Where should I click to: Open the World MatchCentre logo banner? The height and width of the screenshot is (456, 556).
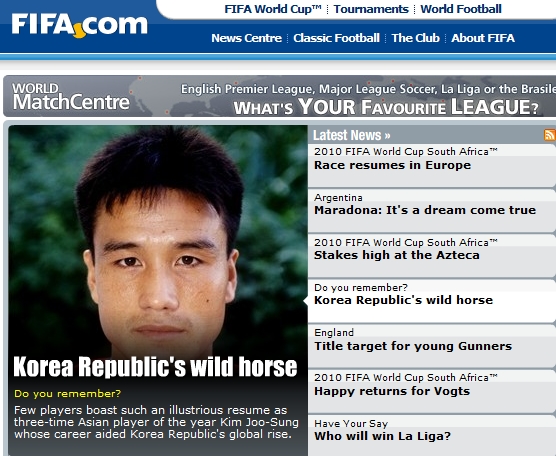(x=71, y=96)
